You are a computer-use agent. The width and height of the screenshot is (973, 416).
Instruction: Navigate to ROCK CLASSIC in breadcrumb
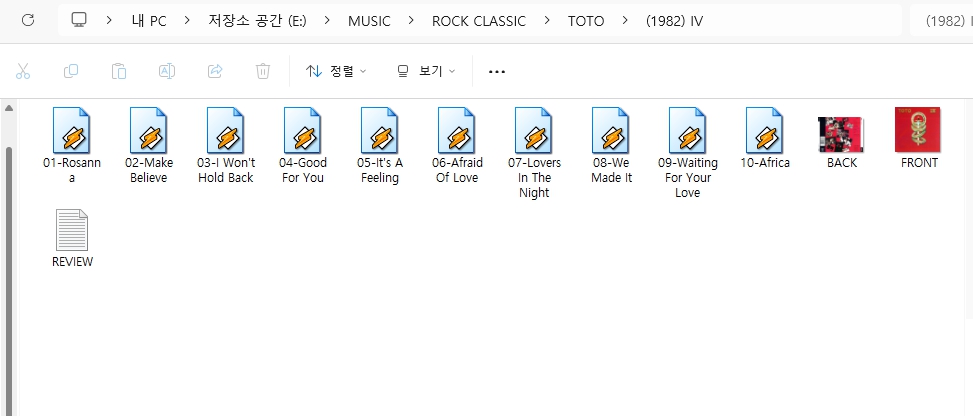pyautogui.click(x=478, y=21)
